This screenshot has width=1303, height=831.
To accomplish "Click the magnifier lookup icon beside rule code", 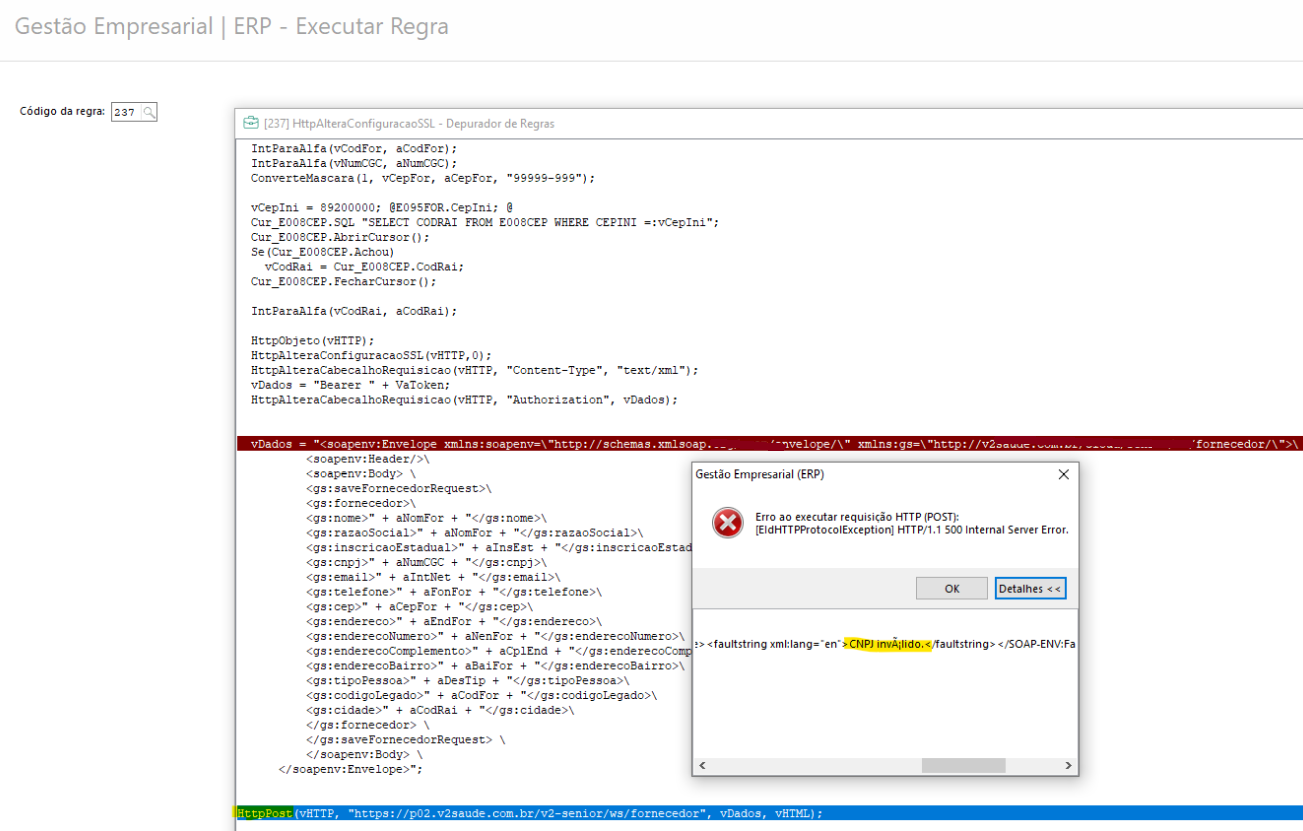I will pos(148,112).
